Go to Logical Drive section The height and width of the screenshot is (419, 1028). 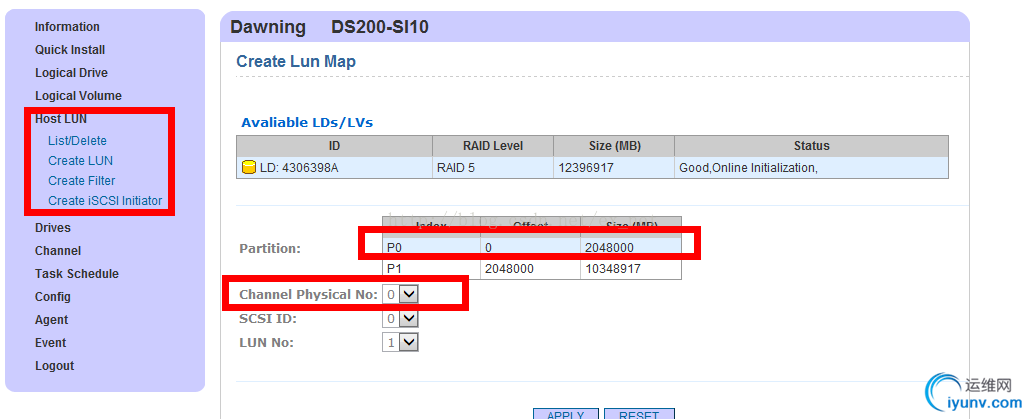(x=71, y=73)
